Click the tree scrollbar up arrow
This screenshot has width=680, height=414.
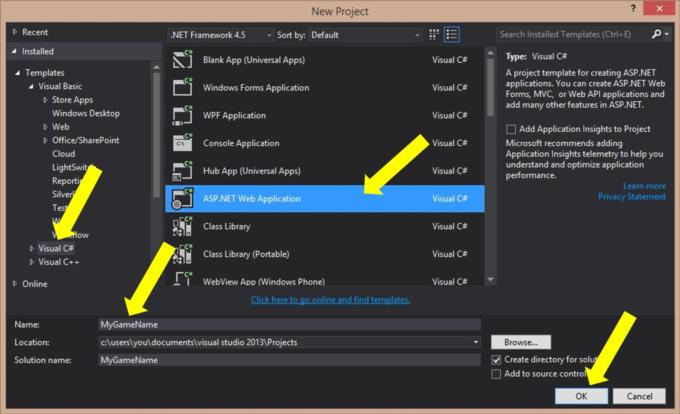click(157, 67)
